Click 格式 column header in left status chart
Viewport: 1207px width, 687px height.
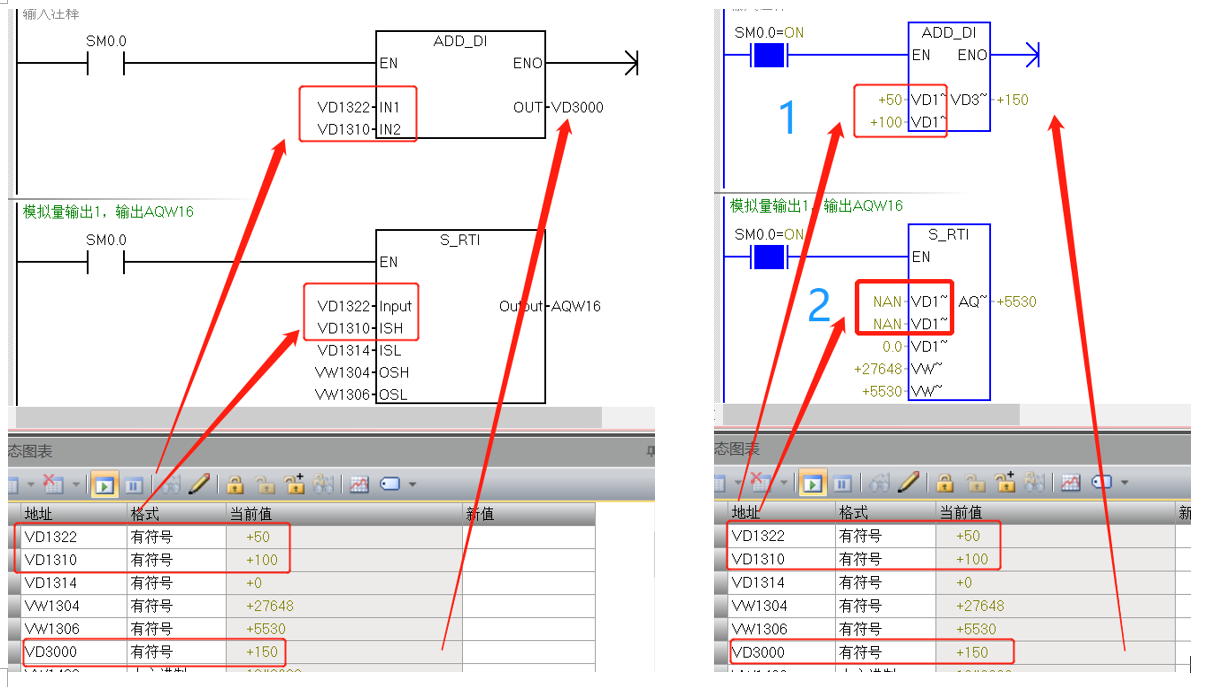click(177, 514)
